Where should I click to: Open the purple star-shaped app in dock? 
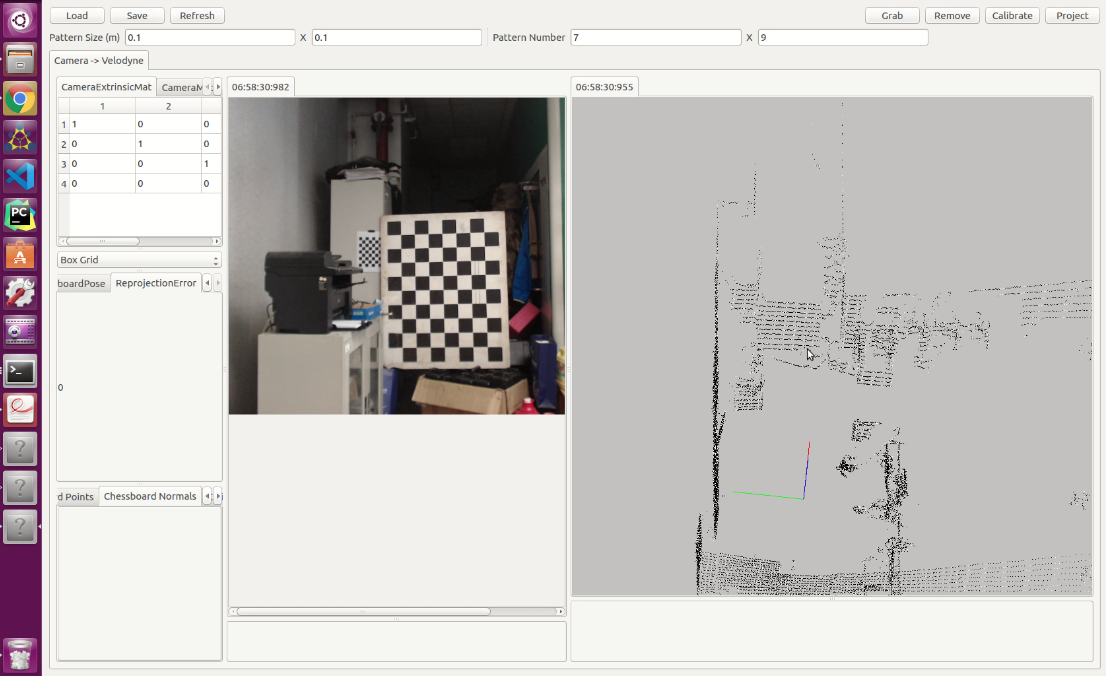[20, 138]
